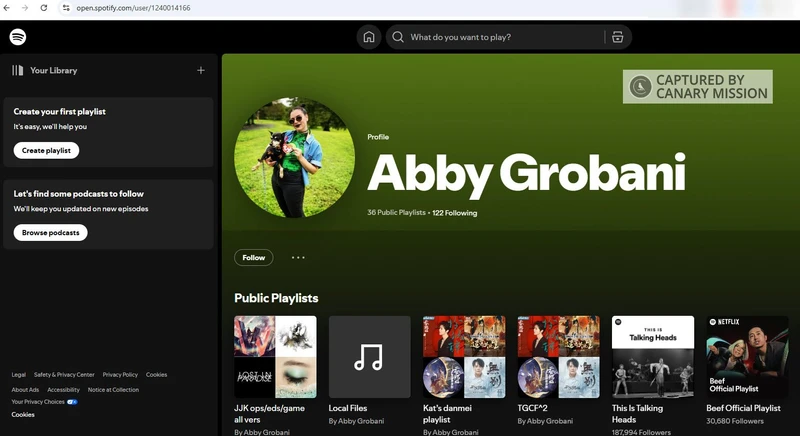Follow Abby Grobani's profile
Image resolution: width=800 pixels, height=436 pixels.
pos(254,258)
